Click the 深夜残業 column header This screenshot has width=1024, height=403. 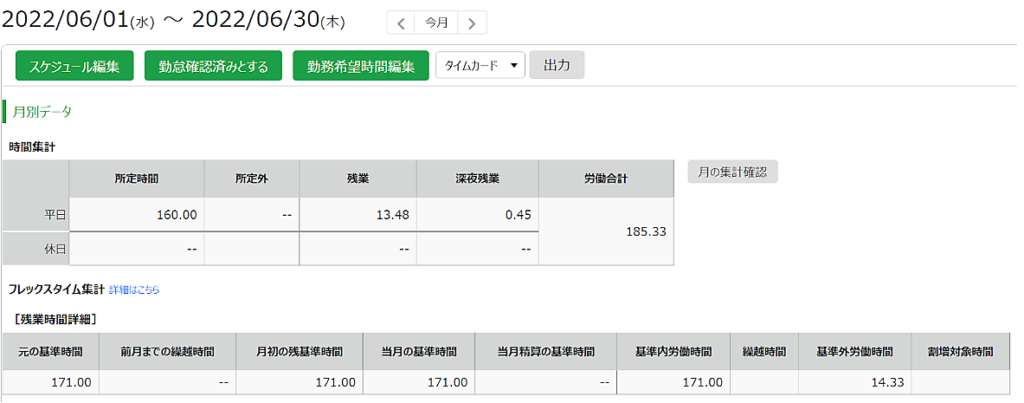coord(477,178)
